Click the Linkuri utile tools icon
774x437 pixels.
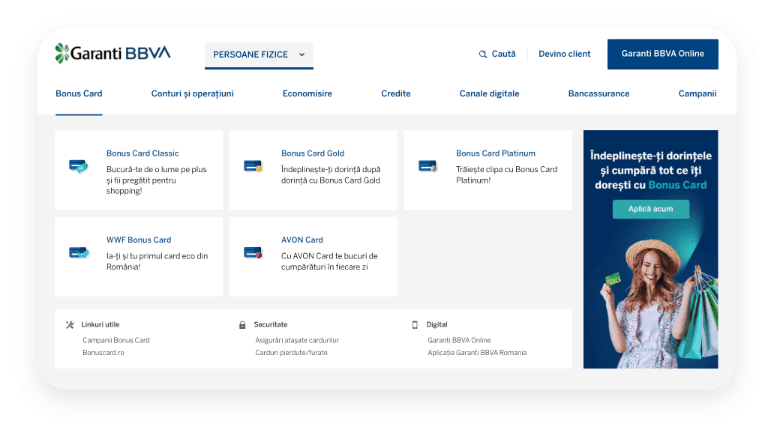[70, 324]
